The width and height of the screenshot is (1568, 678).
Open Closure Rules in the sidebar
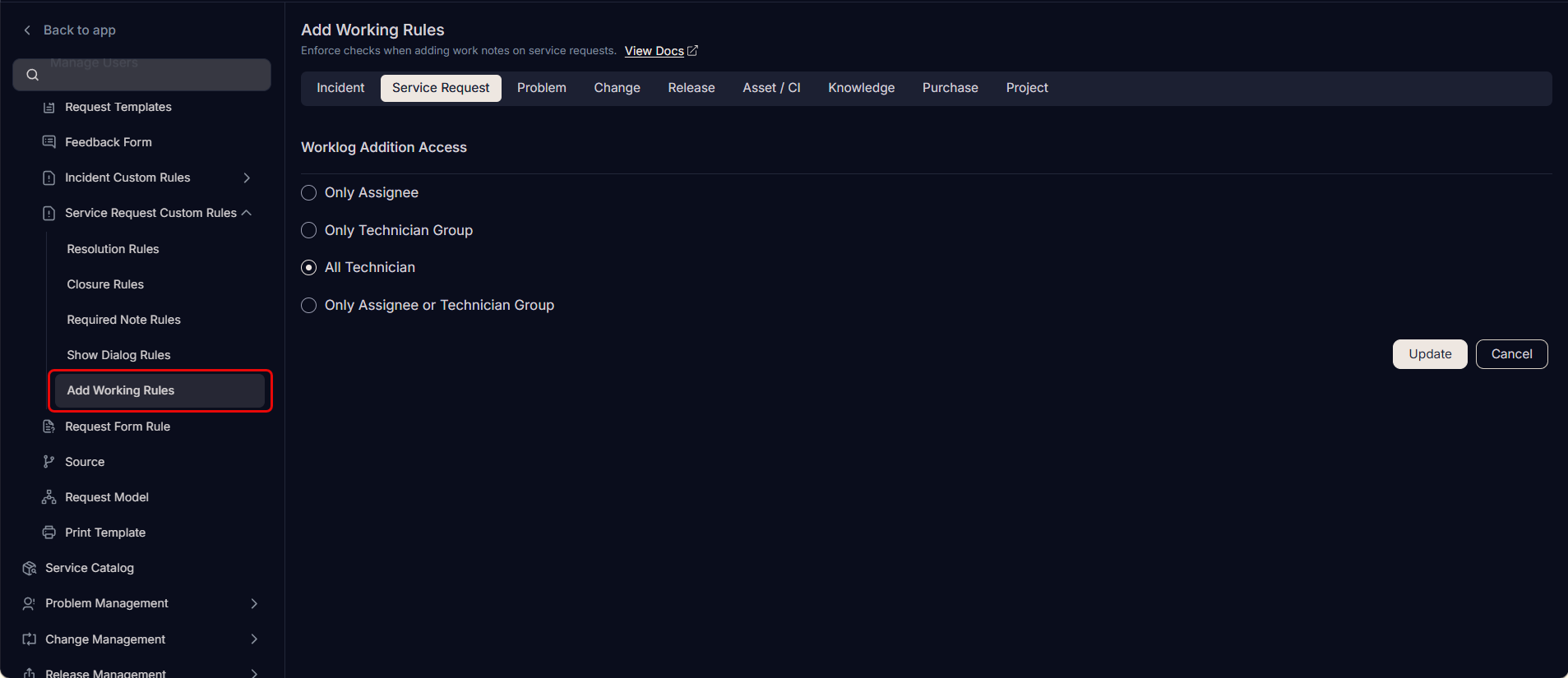[x=105, y=284]
